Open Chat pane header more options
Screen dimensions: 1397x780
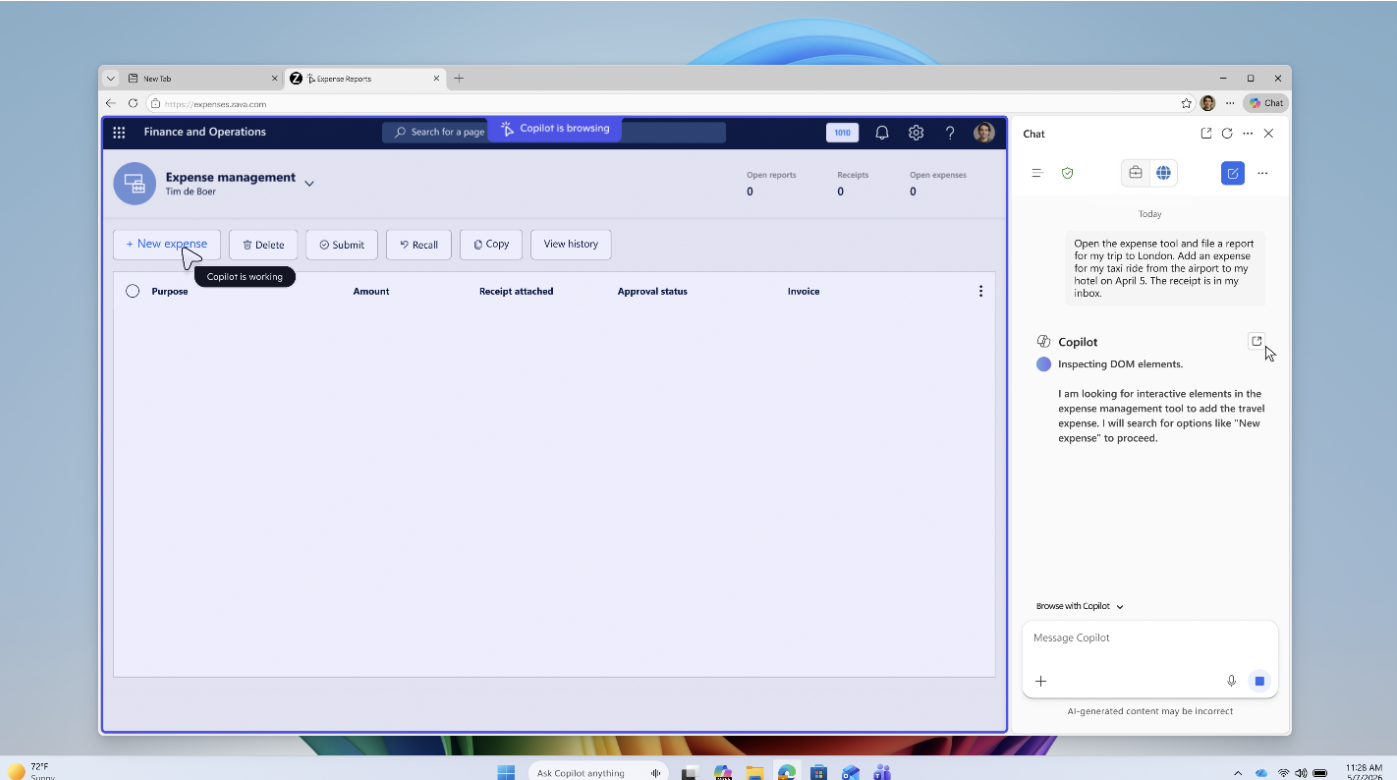pyautogui.click(x=1248, y=133)
